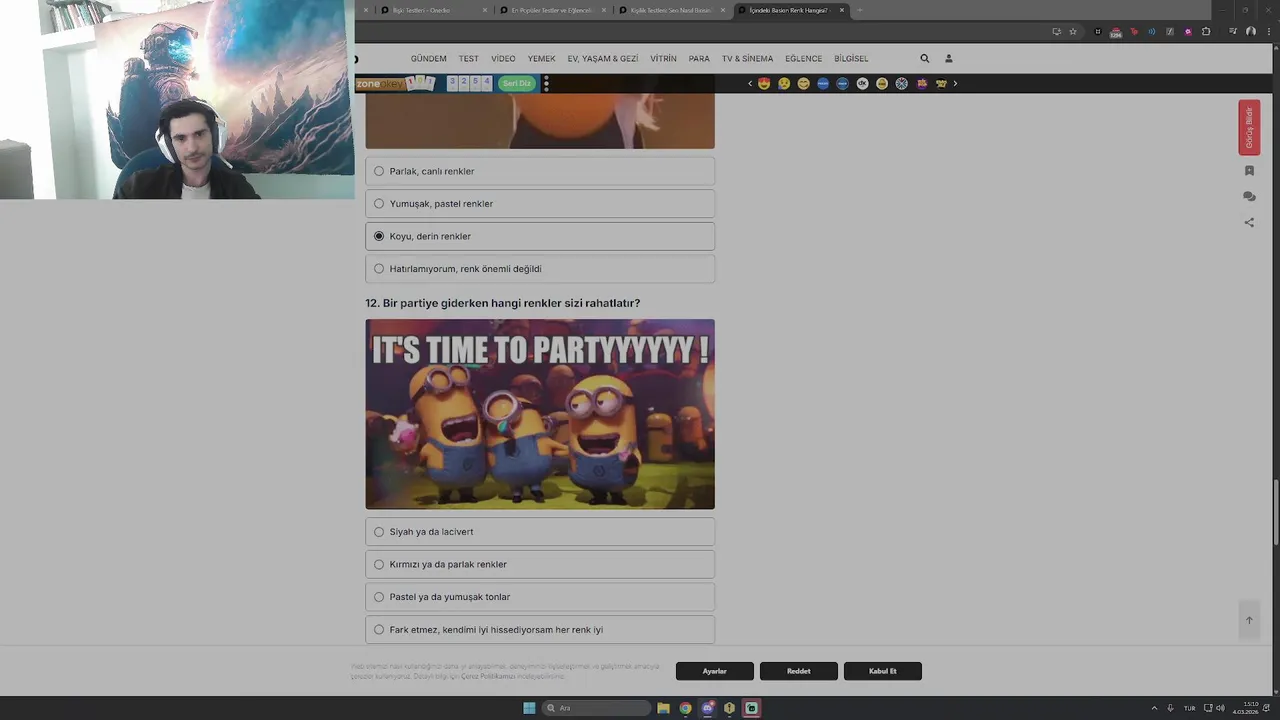This screenshot has width=1280, height=720.
Task: Select 'Siyah ya da lacivert' option
Action: (x=540, y=532)
